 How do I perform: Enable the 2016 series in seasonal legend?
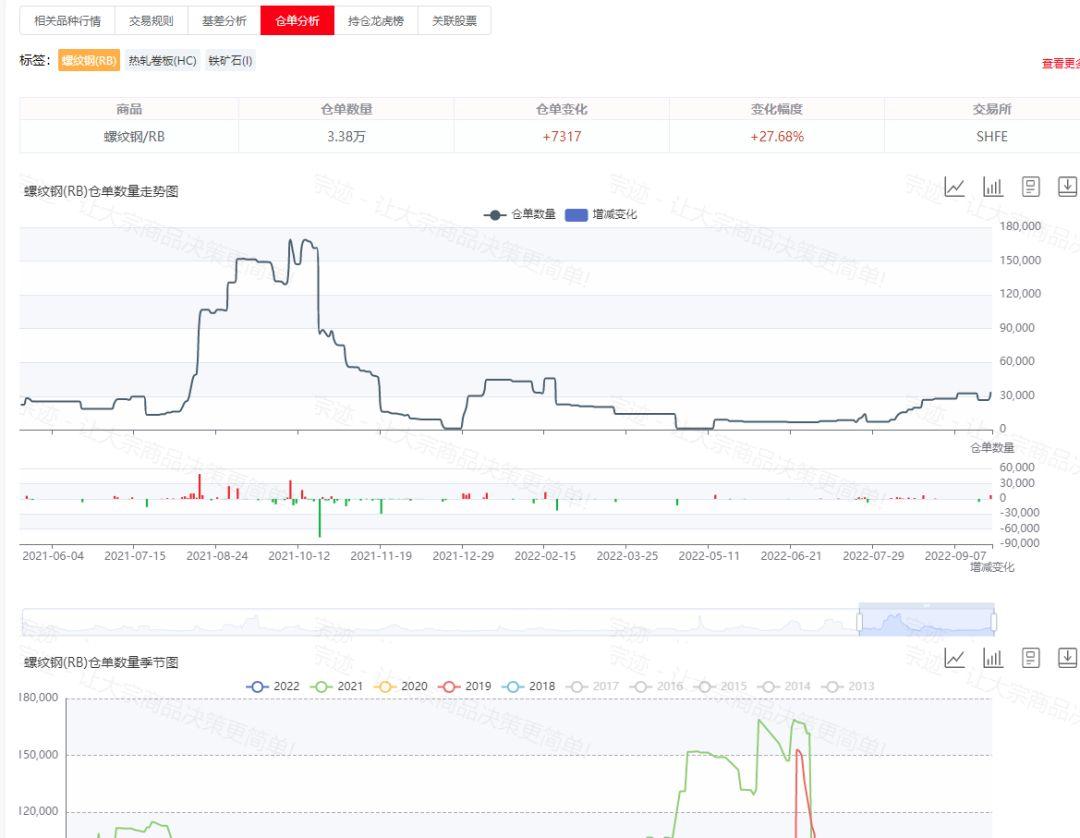[x=657, y=687]
